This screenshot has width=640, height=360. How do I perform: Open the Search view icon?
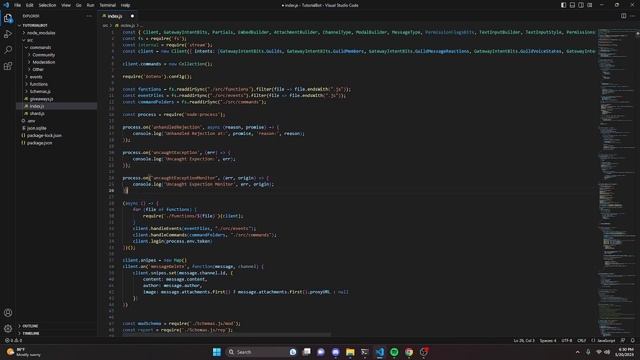(x=8, y=50)
